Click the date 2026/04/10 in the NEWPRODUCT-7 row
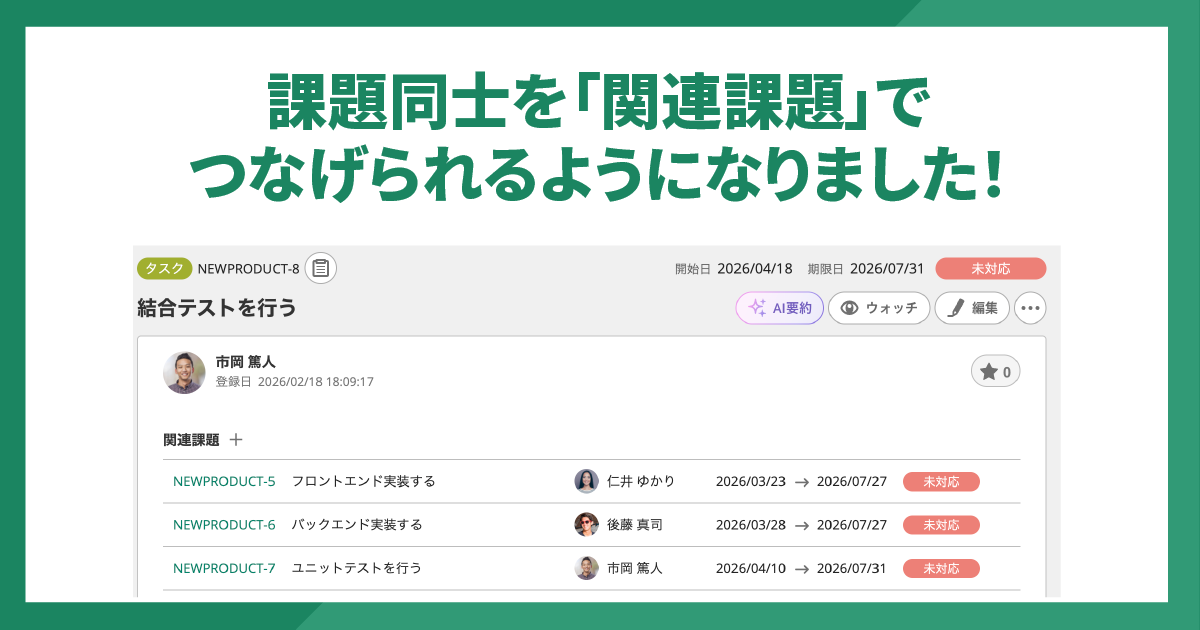 point(751,568)
